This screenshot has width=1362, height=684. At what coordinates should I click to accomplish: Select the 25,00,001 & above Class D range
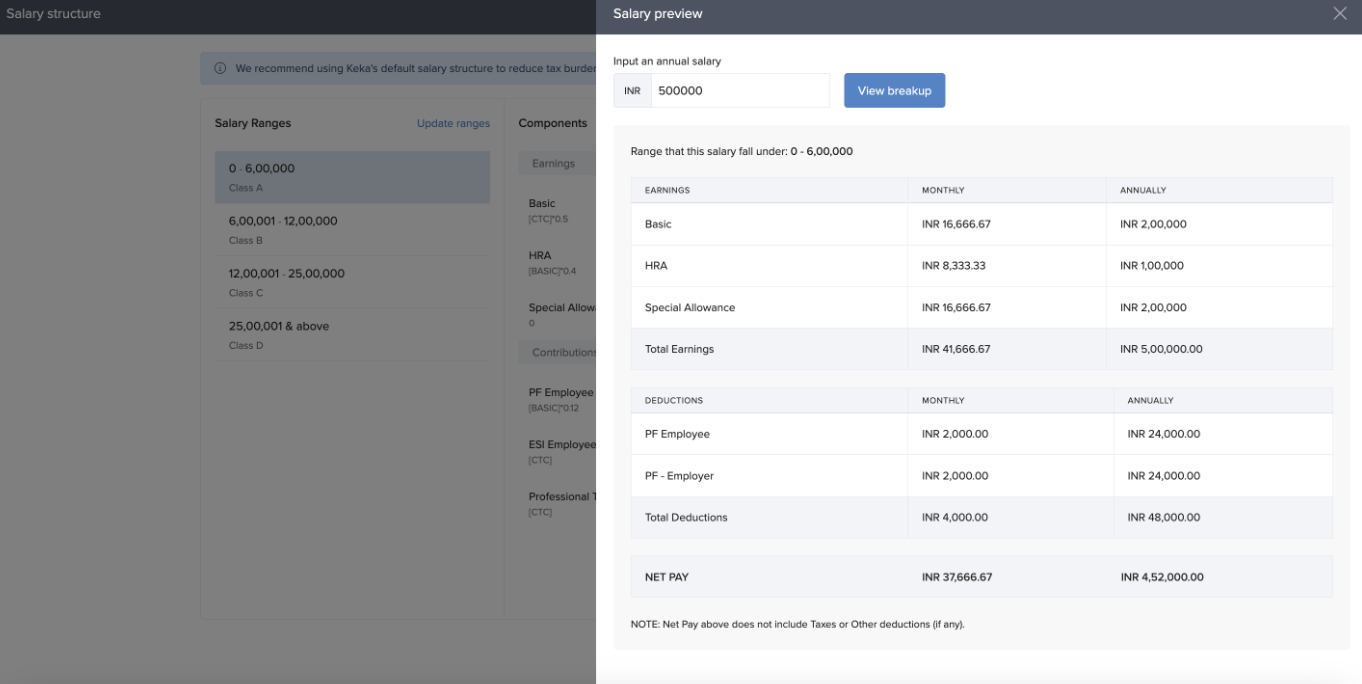[x=352, y=335]
